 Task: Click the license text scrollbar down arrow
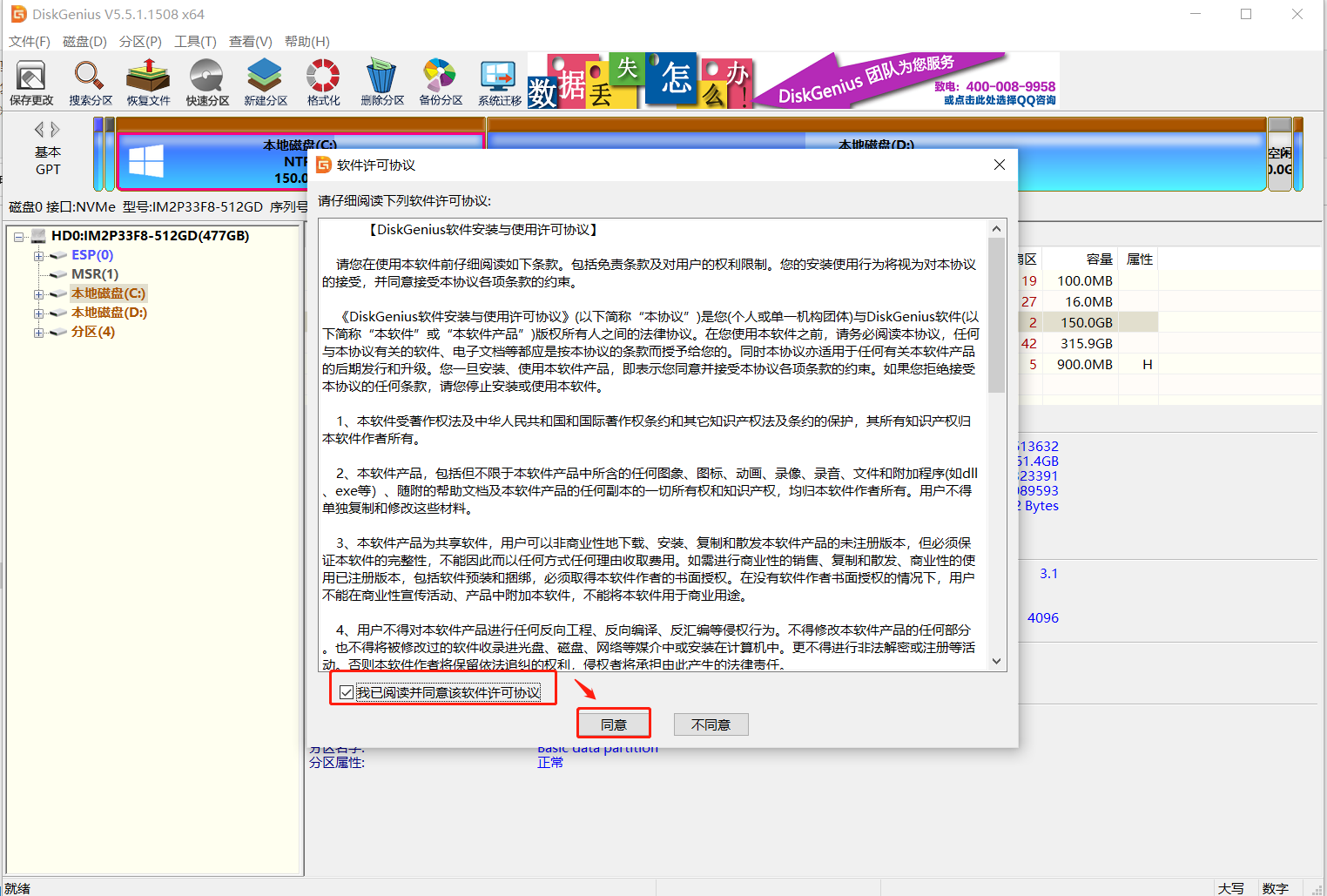(997, 662)
